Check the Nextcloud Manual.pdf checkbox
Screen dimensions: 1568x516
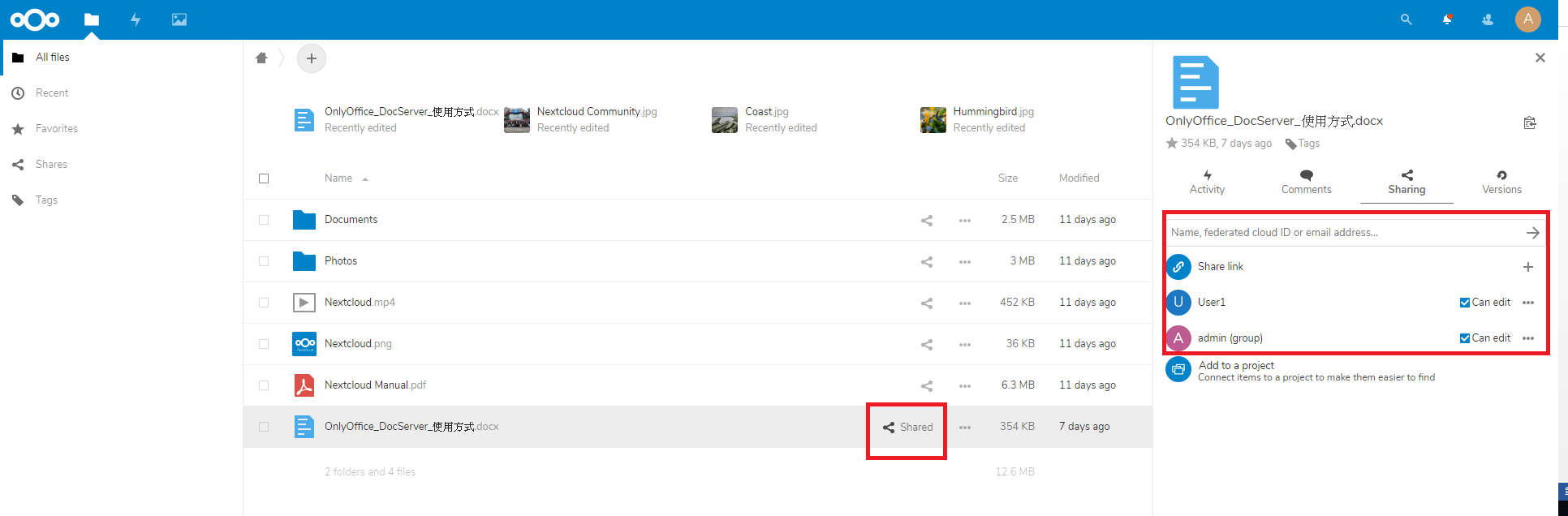pos(264,385)
